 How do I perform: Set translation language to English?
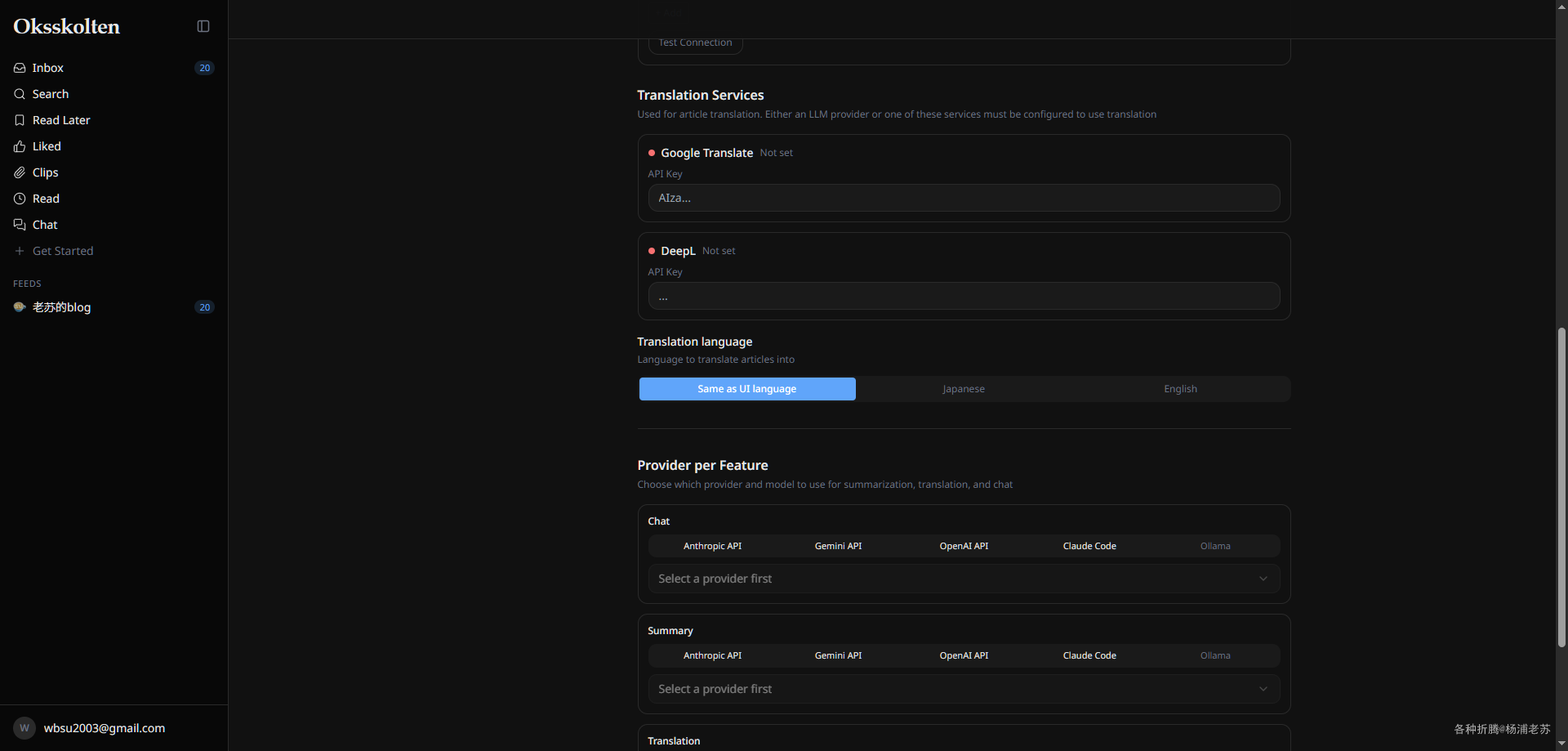point(1180,389)
